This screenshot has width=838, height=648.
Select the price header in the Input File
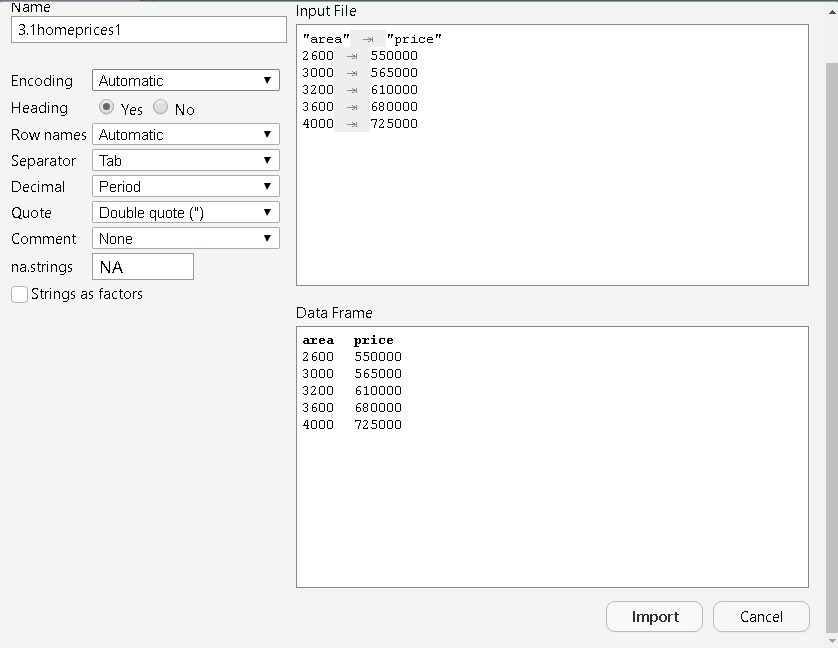coord(413,39)
